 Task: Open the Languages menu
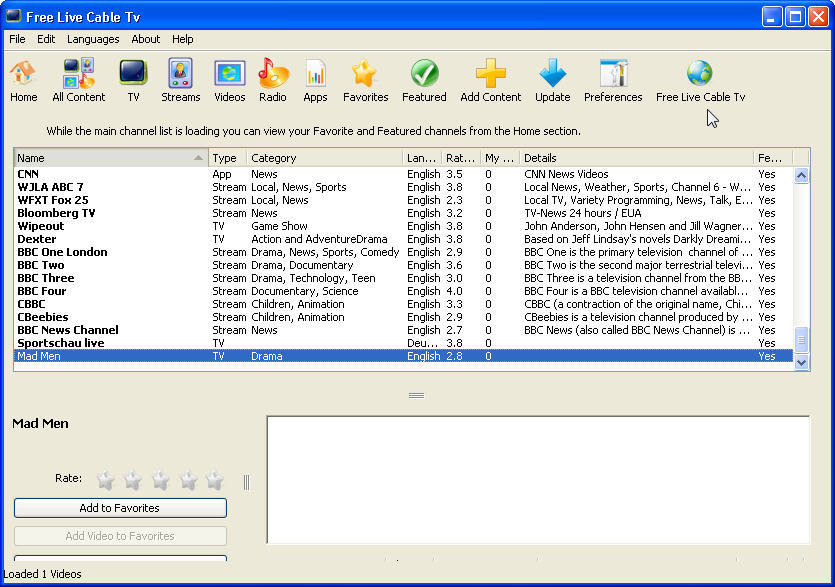pos(93,39)
